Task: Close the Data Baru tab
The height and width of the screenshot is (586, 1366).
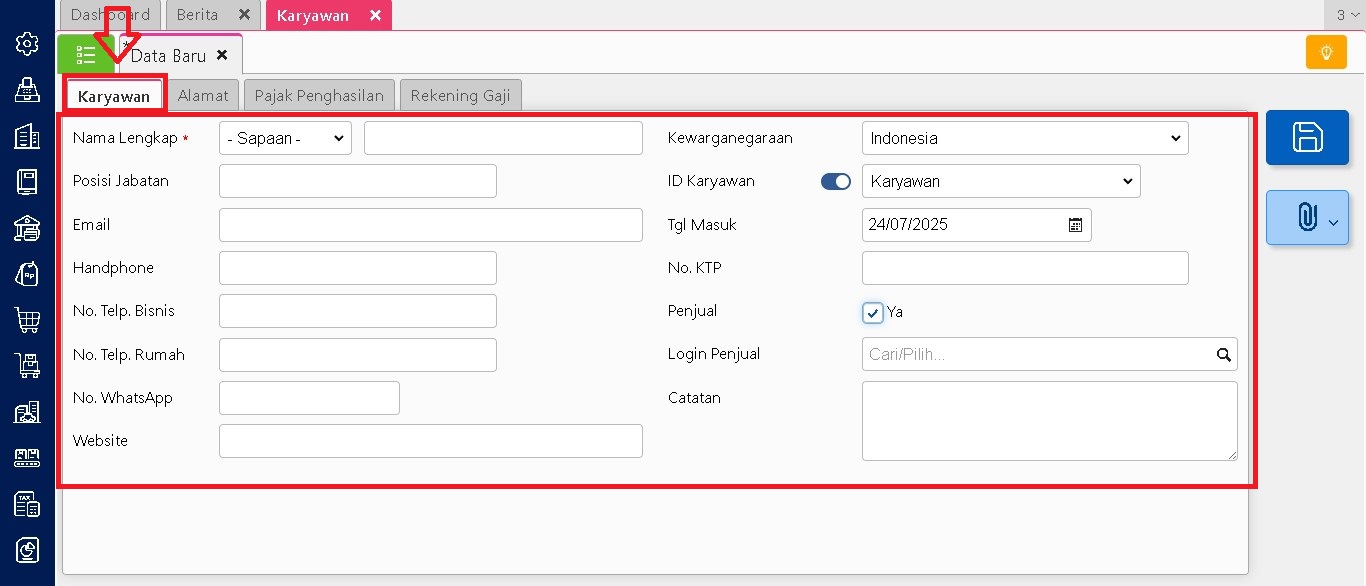Action: click(x=222, y=55)
